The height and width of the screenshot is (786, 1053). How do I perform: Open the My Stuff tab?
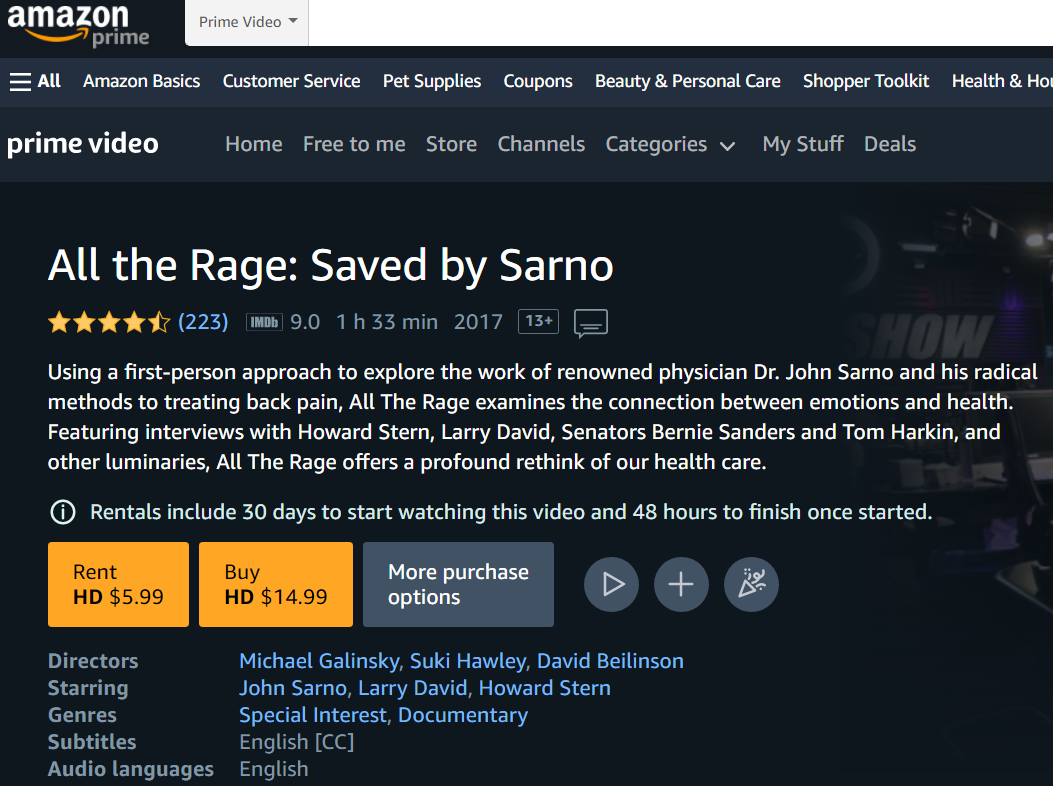pyautogui.click(x=803, y=144)
